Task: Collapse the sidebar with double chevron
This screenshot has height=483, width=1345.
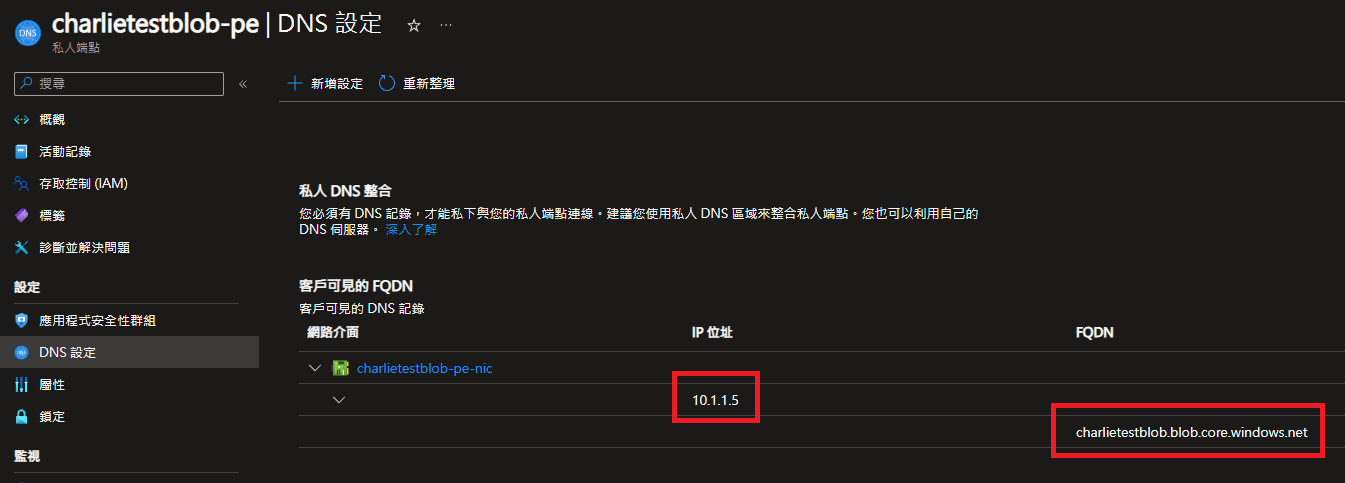Action: pyautogui.click(x=243, y=84)
